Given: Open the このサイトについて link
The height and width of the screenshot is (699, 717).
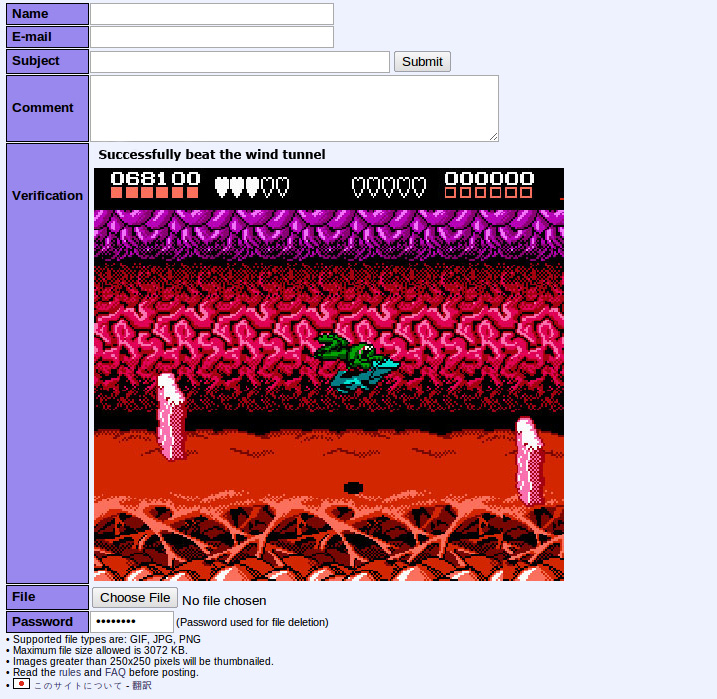Looking at the screenshot, I should click(x=78, y=686).
